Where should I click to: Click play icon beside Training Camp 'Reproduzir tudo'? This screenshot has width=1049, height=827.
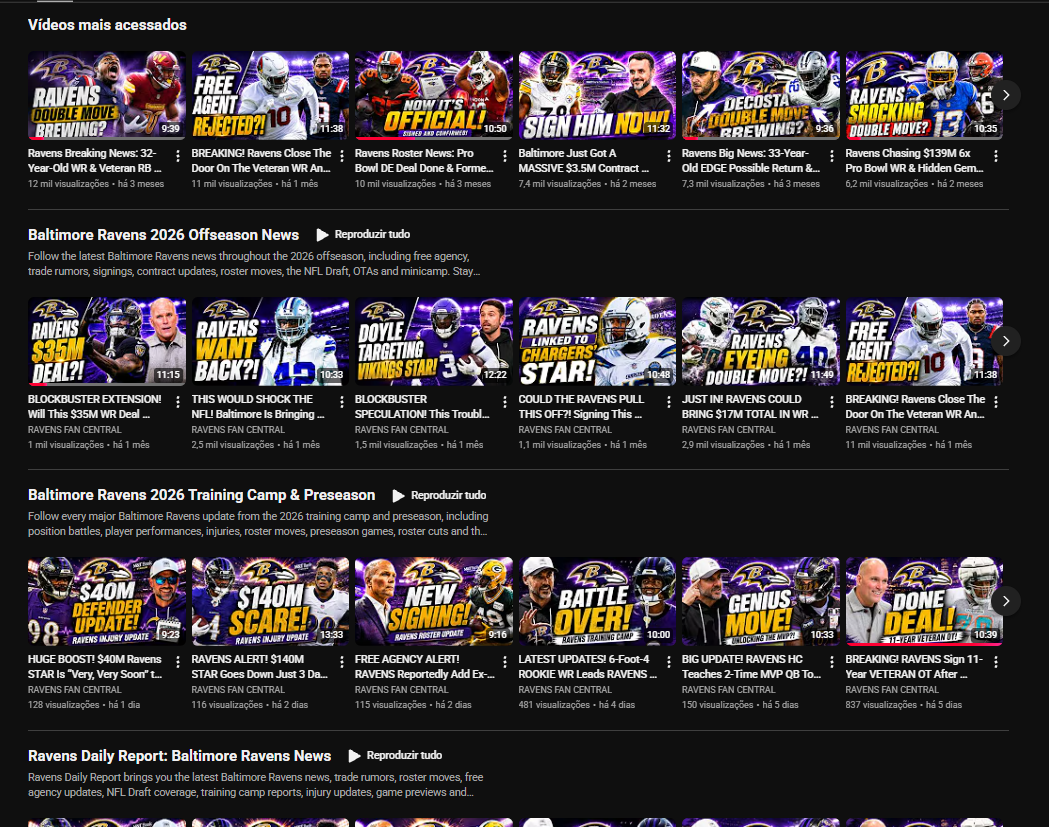399,496
